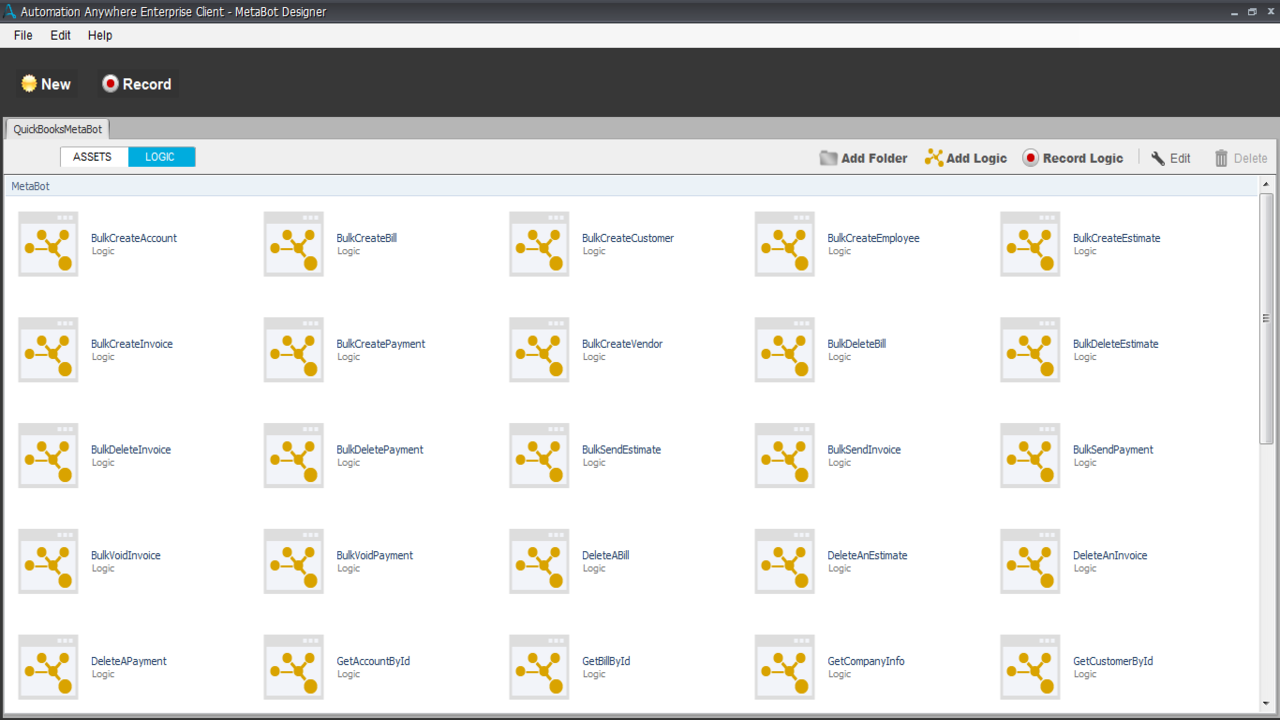Select the BulkSendInvoice logic icon

click(x=785, y=456)
